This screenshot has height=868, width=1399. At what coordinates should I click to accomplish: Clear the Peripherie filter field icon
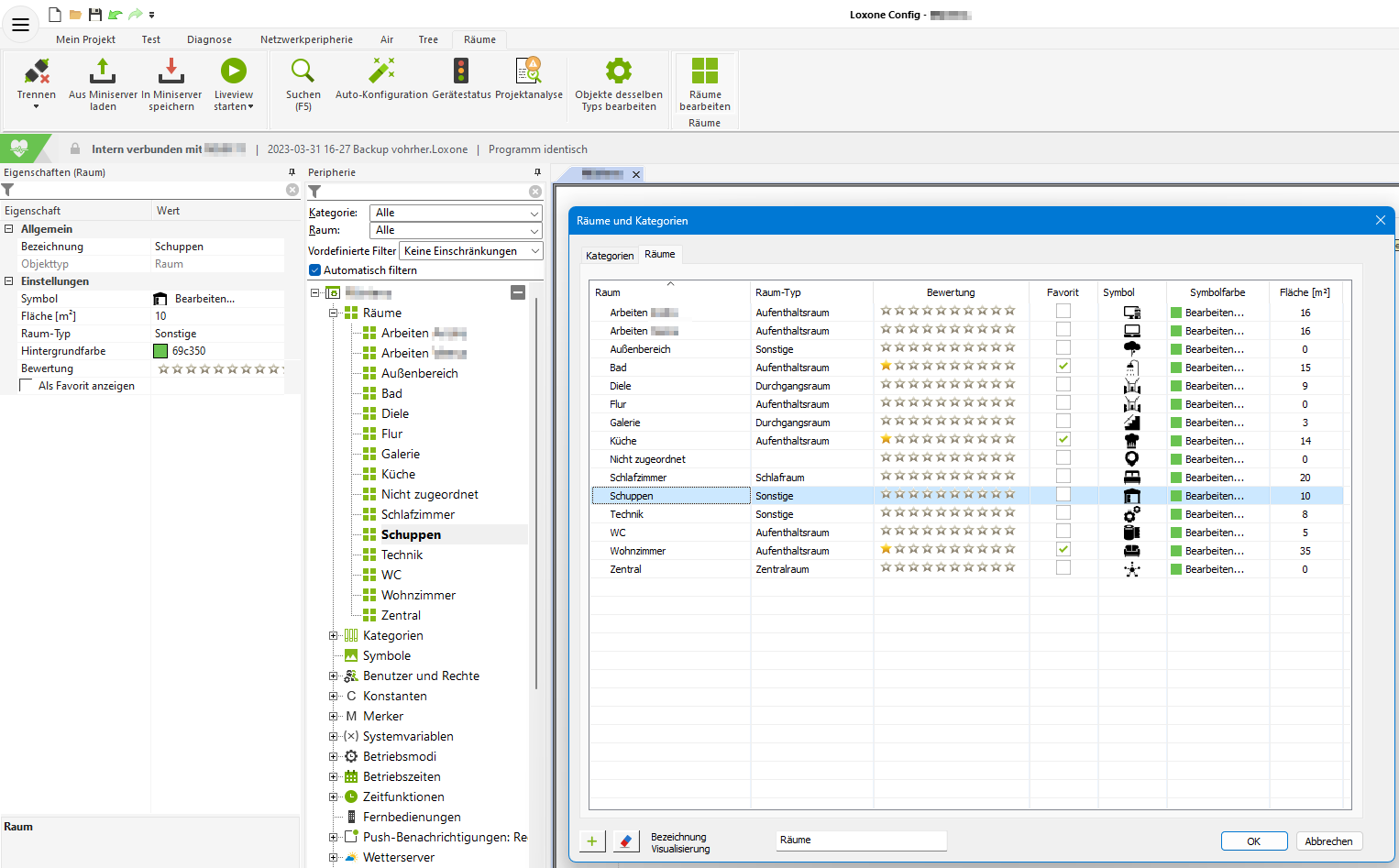pyautogui.click(x=535, y=192)
